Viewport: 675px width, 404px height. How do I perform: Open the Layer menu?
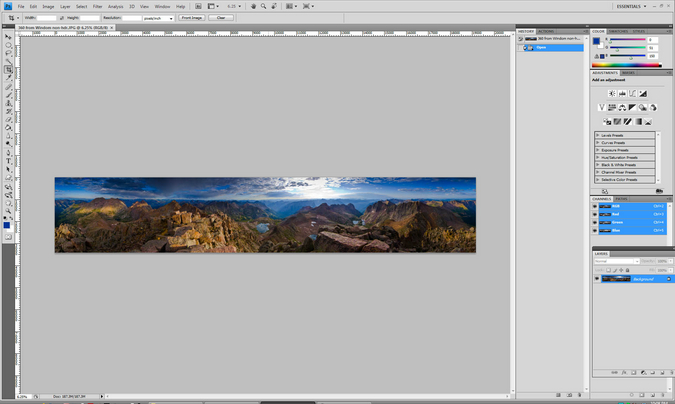pos(65,6)
